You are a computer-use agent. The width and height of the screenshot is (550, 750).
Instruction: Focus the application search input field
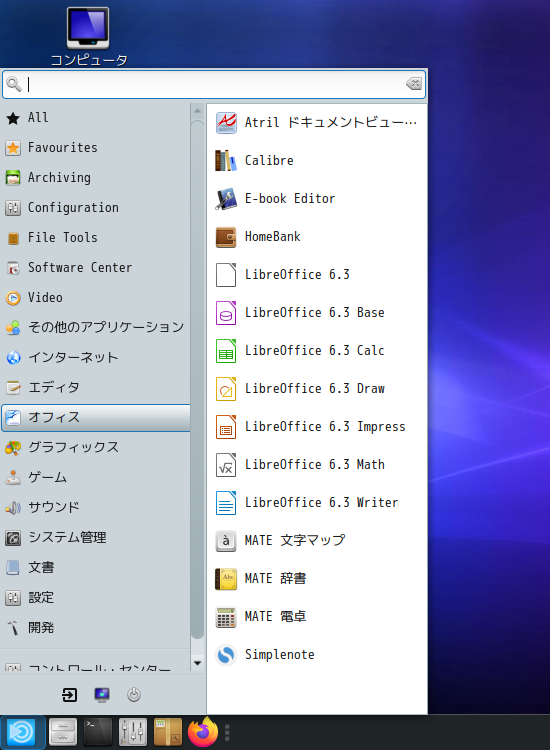(214, 84)
